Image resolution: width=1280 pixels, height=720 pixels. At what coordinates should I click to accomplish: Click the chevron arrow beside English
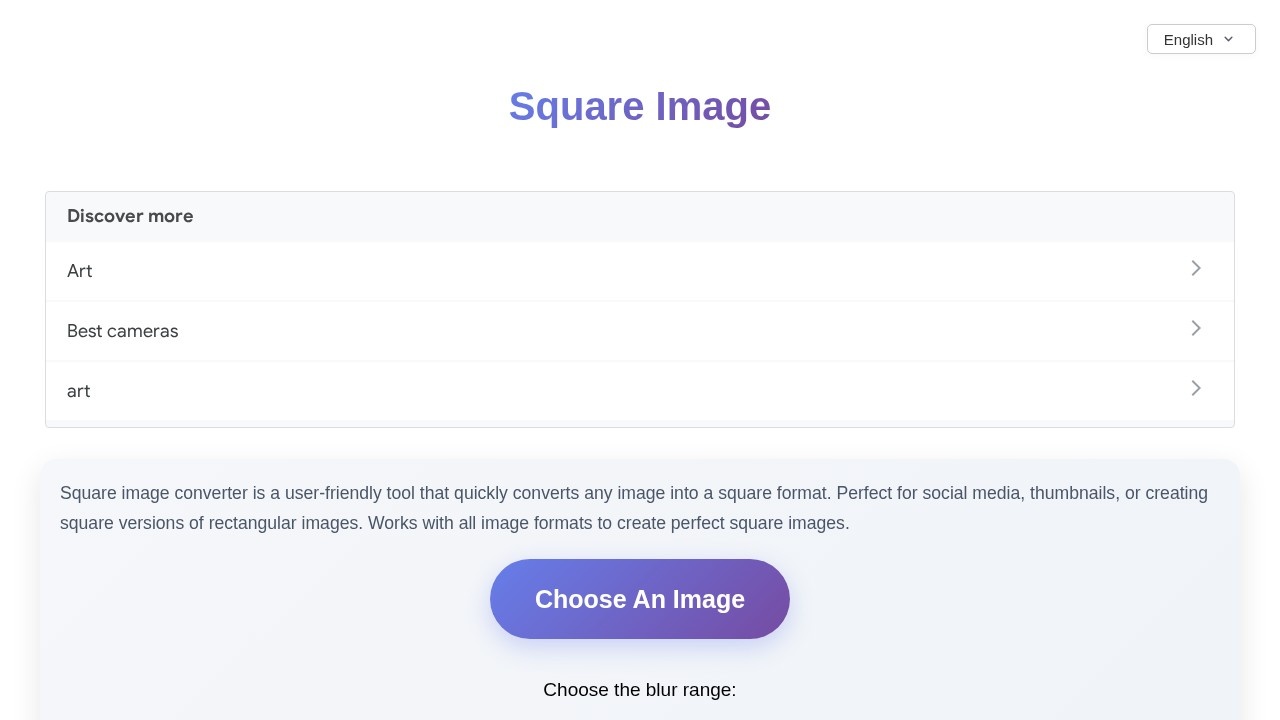pyautogui.click(x=1228, y=39)
